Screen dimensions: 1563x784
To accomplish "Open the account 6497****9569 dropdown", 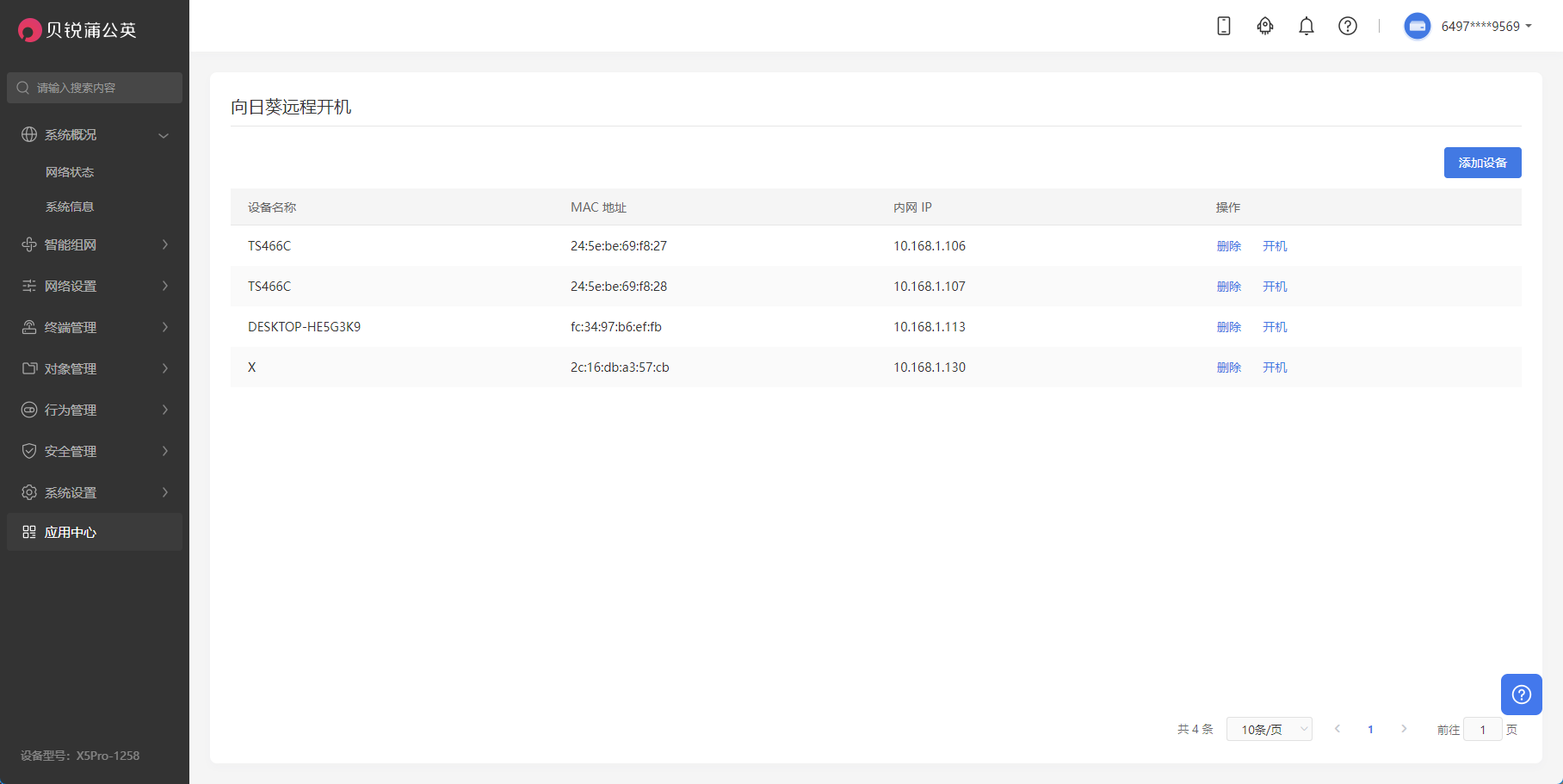I will (1486, 26).
